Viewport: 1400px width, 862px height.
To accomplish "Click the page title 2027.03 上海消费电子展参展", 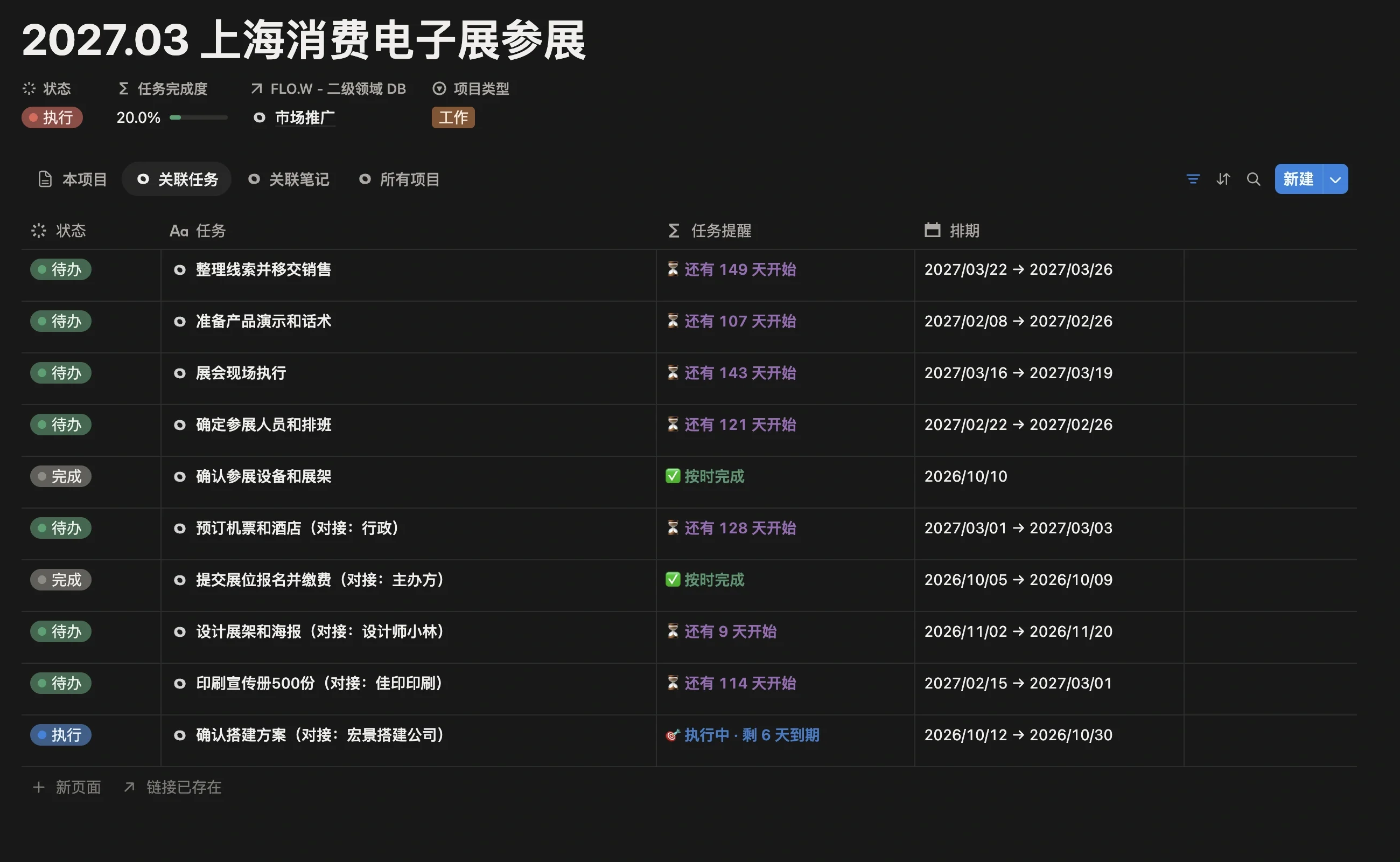I will pos(304,40).
